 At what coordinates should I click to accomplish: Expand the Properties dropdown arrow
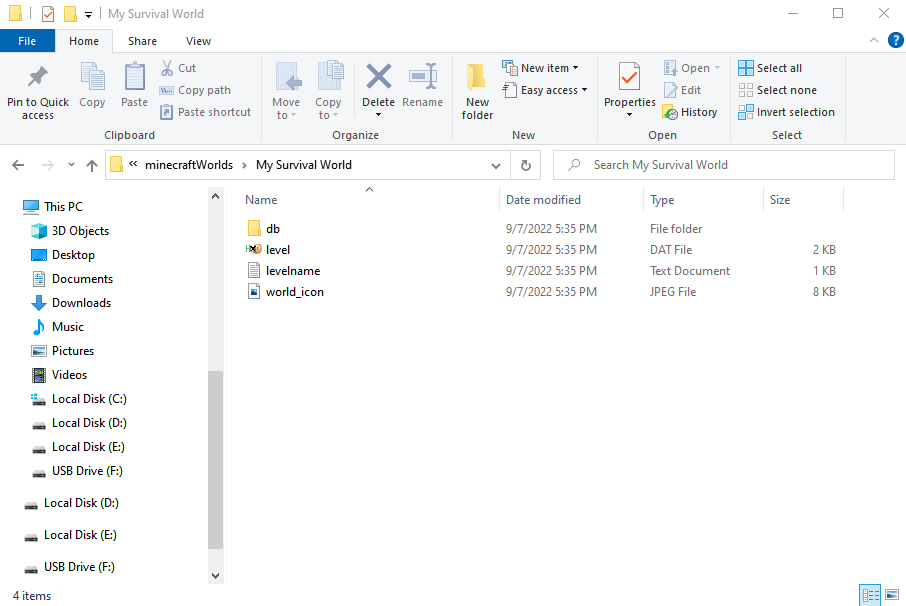629,114
